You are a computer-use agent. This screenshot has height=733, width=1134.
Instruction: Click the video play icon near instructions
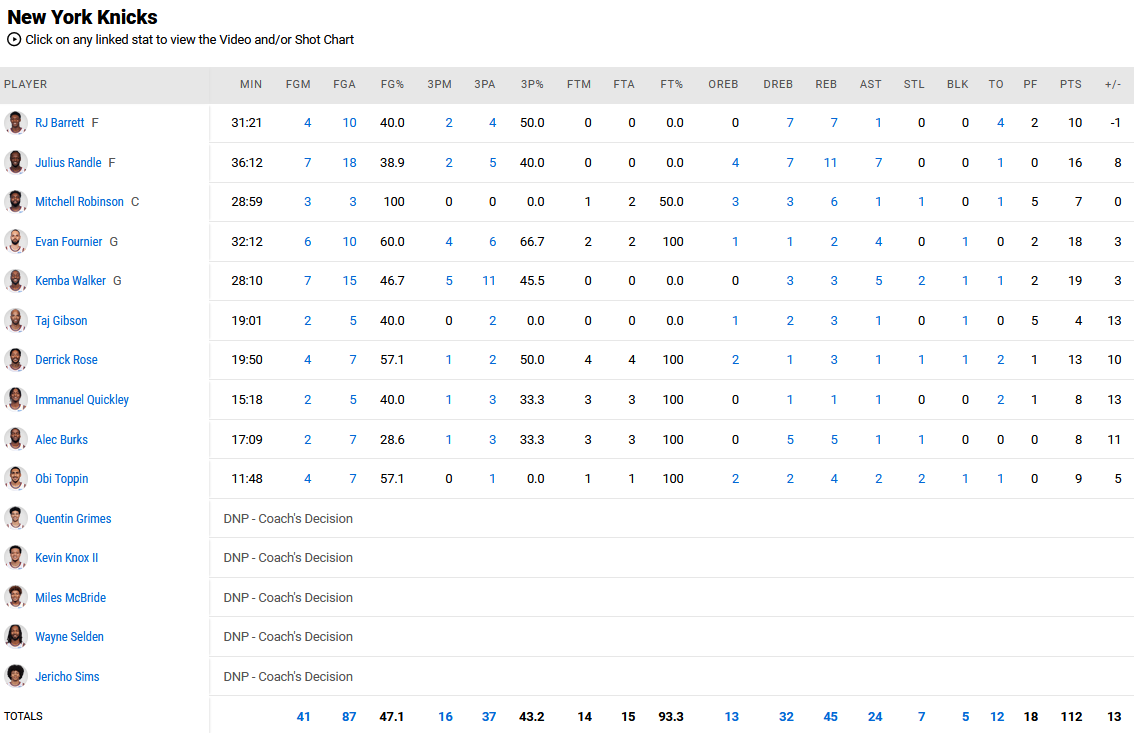(x=14, y=40)
